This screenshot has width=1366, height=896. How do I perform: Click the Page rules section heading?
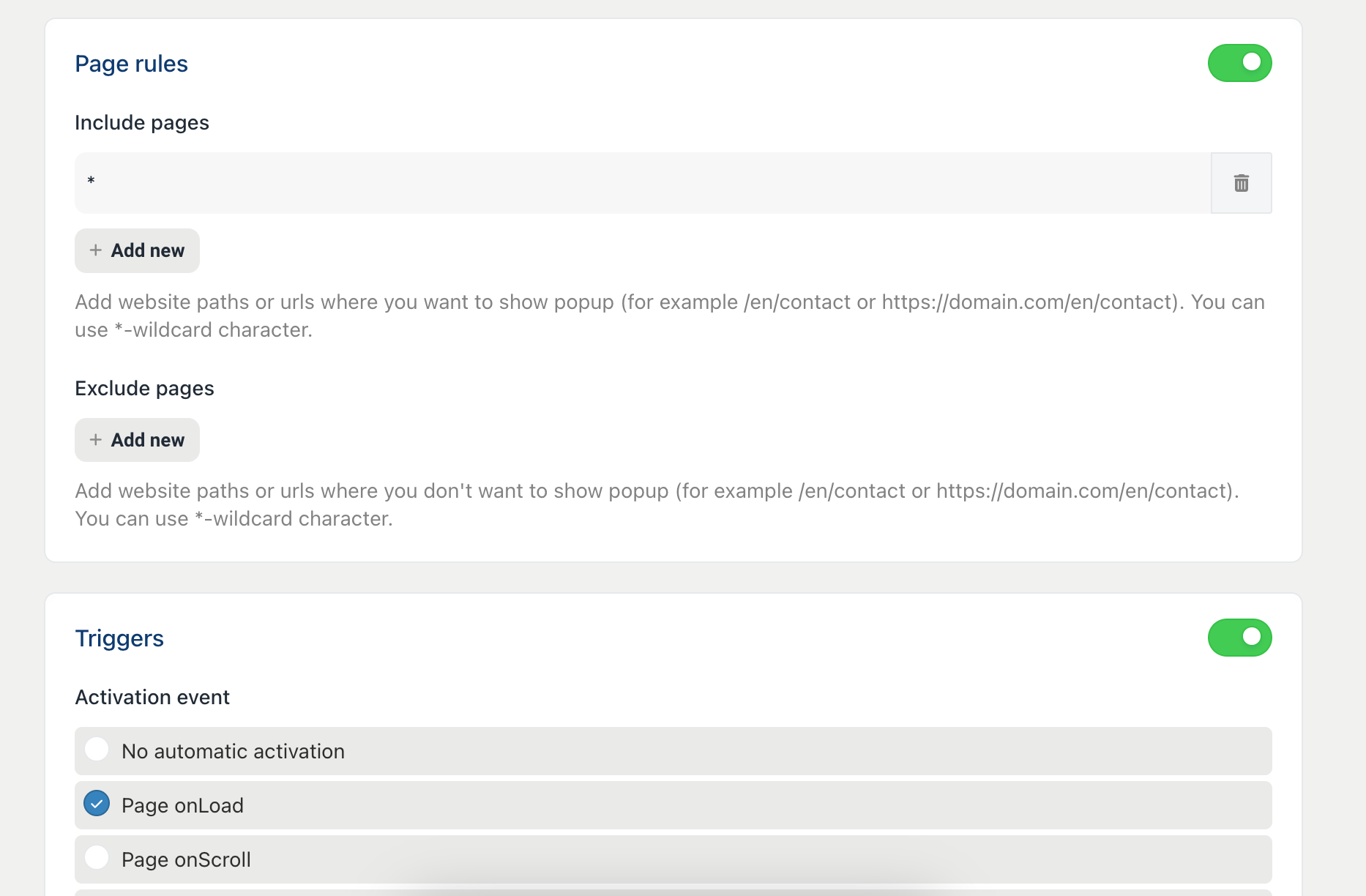click(x=132, y=64)
